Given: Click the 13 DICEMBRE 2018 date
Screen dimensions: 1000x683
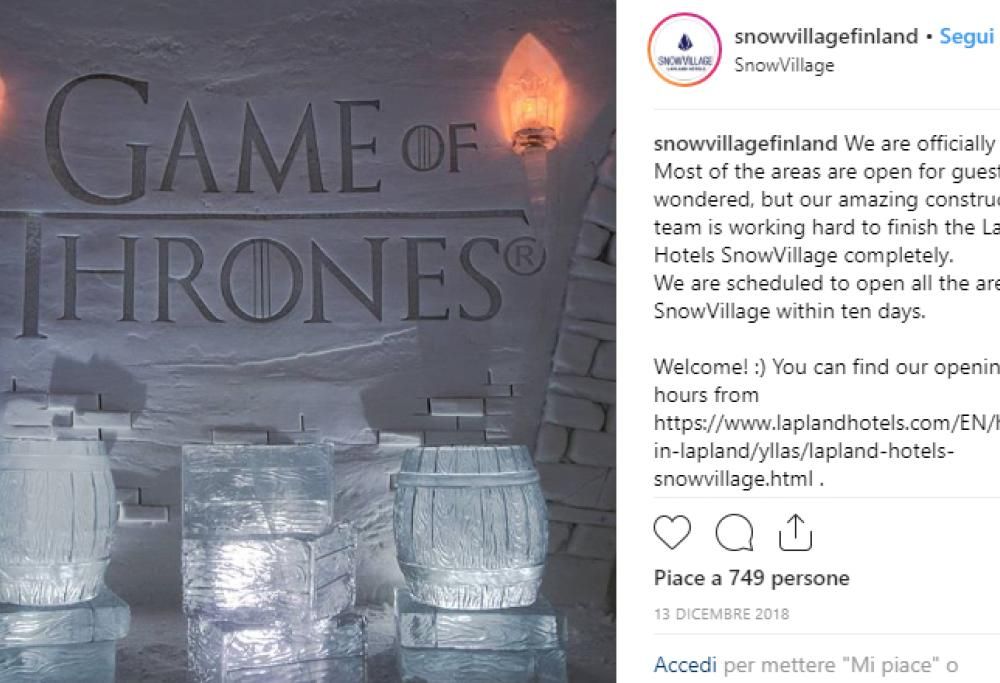Looking at the screenshot, I should [x=721, y=614].
